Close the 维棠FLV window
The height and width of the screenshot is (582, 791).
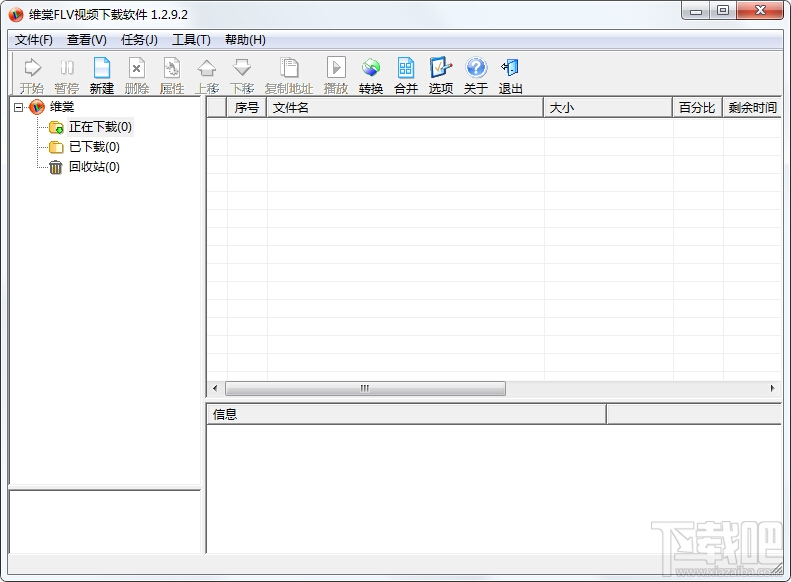tap(760, 11)
